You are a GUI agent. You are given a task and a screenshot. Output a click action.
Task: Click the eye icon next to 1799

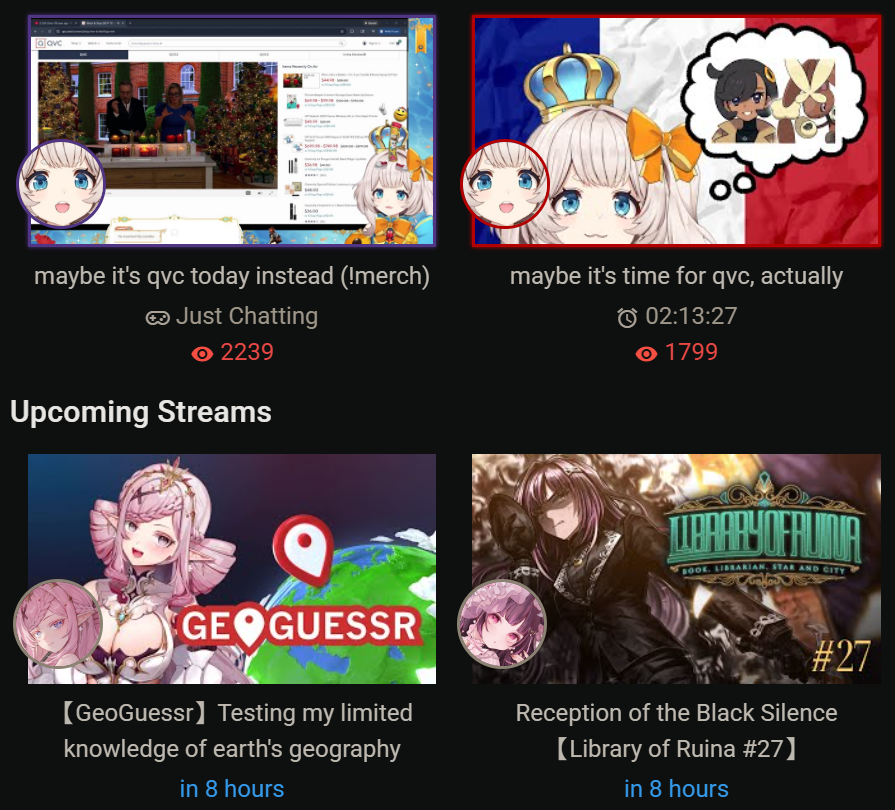pos(646,354)
